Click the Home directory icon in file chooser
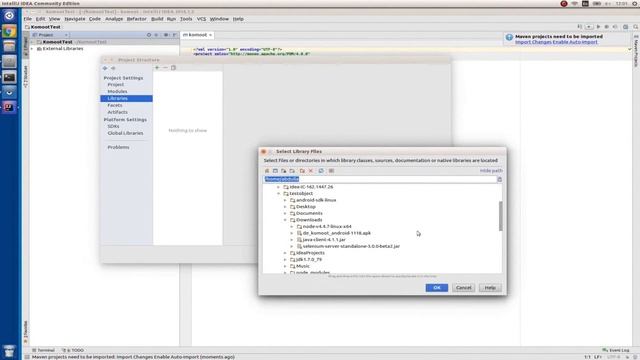The width and height of the screenshot is (640, 360). coord(267,171)
